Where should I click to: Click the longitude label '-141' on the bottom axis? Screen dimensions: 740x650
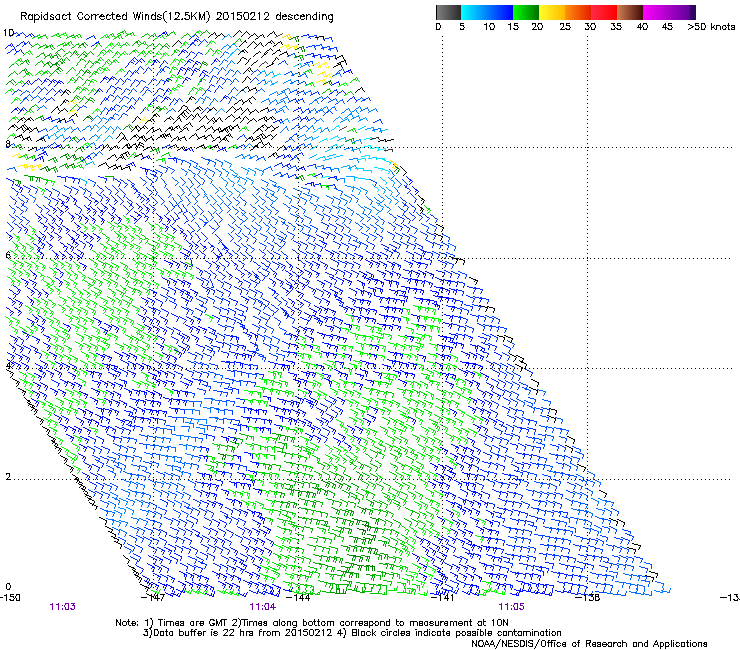point(443,598)
